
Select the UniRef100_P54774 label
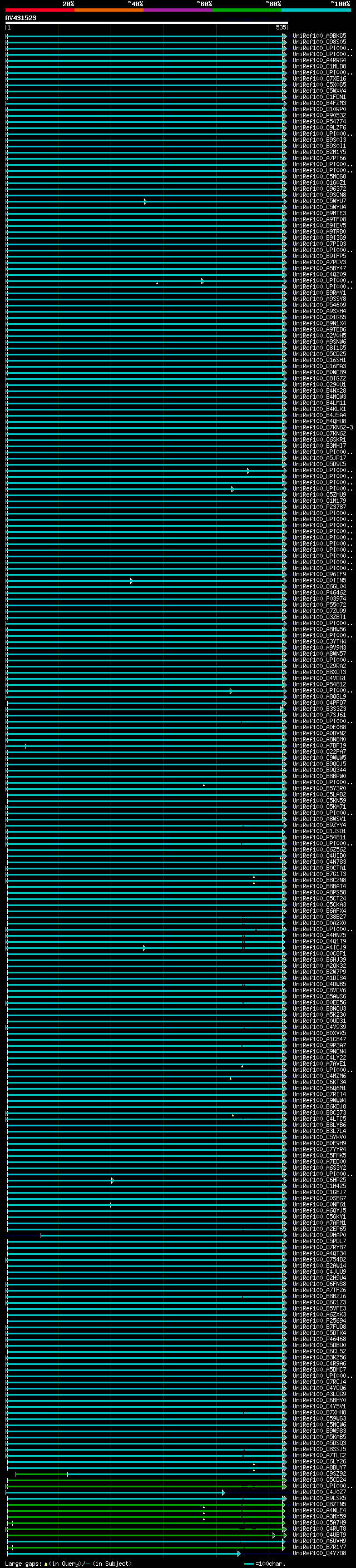319,122
